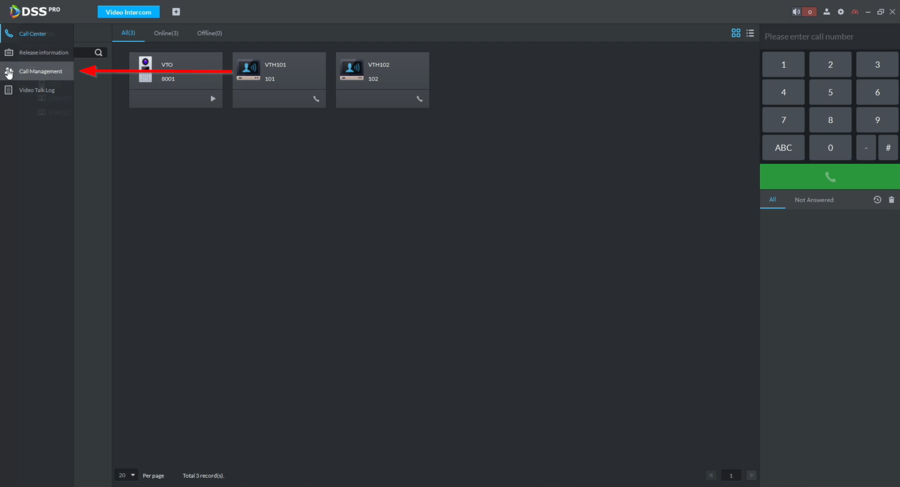Select the Not Answered calls tab
The width and height of the screenshot is (900, 487).
[814, 200]
